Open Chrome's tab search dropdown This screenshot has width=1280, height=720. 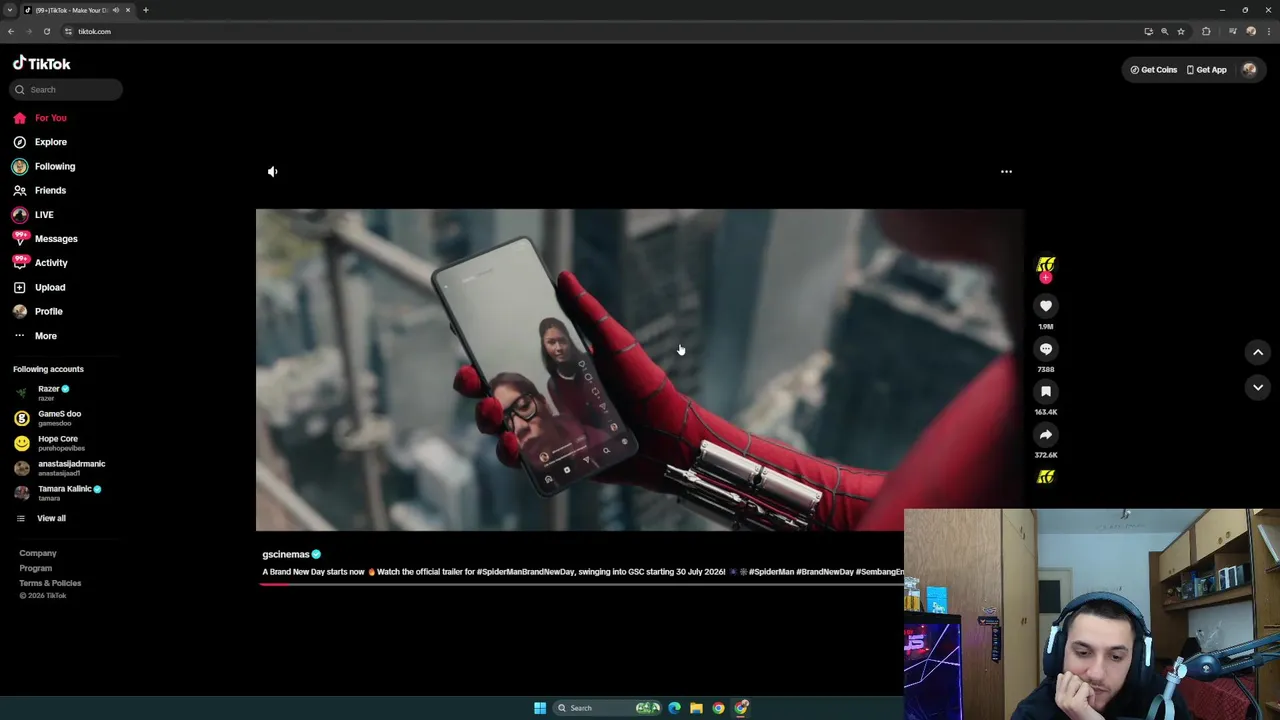coord(10,10)
